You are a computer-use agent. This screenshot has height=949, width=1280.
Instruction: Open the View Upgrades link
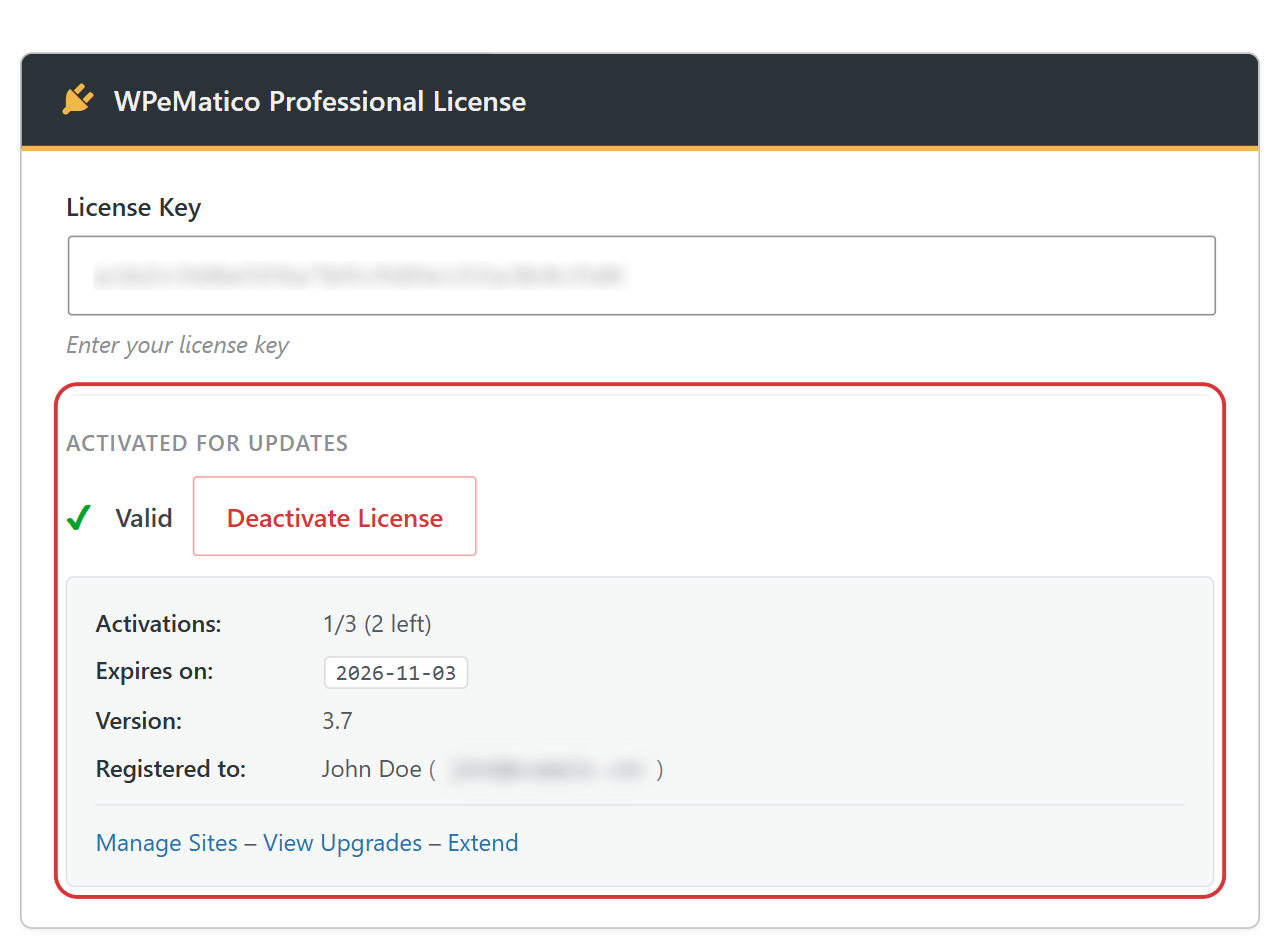coord(343,843)
